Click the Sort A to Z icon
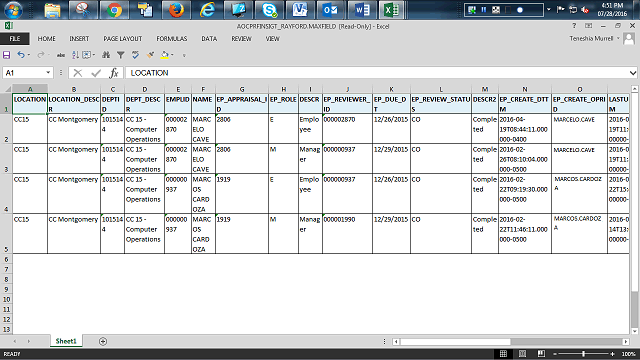 tap(76, 55)
